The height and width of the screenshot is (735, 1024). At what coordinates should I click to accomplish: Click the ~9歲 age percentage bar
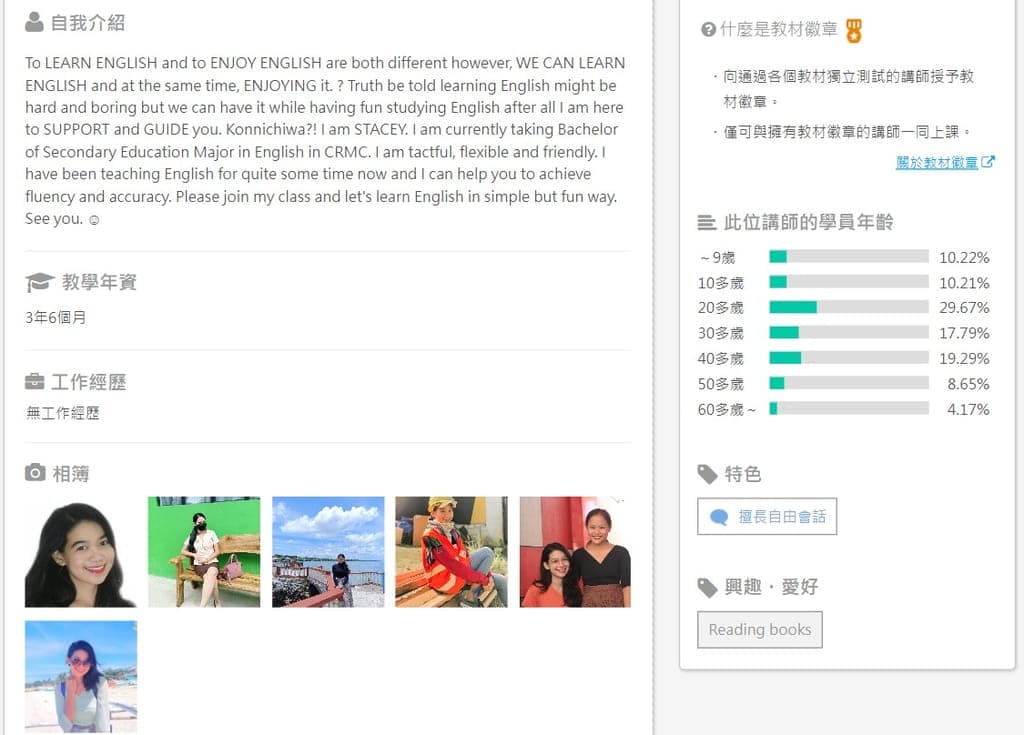849,256
